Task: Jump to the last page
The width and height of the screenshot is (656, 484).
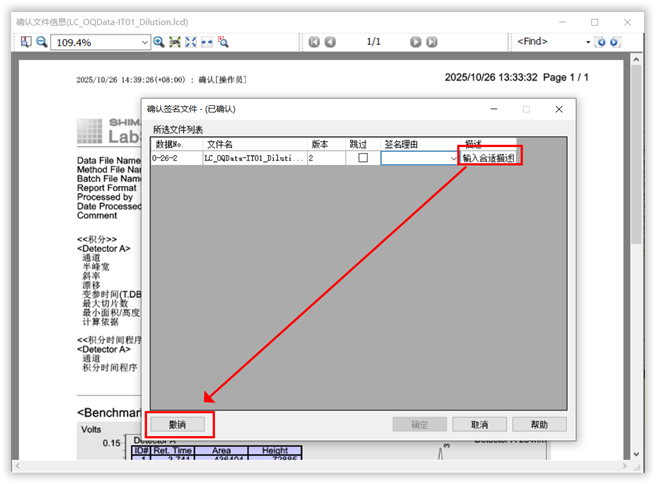Action: [x=432, y=42]
